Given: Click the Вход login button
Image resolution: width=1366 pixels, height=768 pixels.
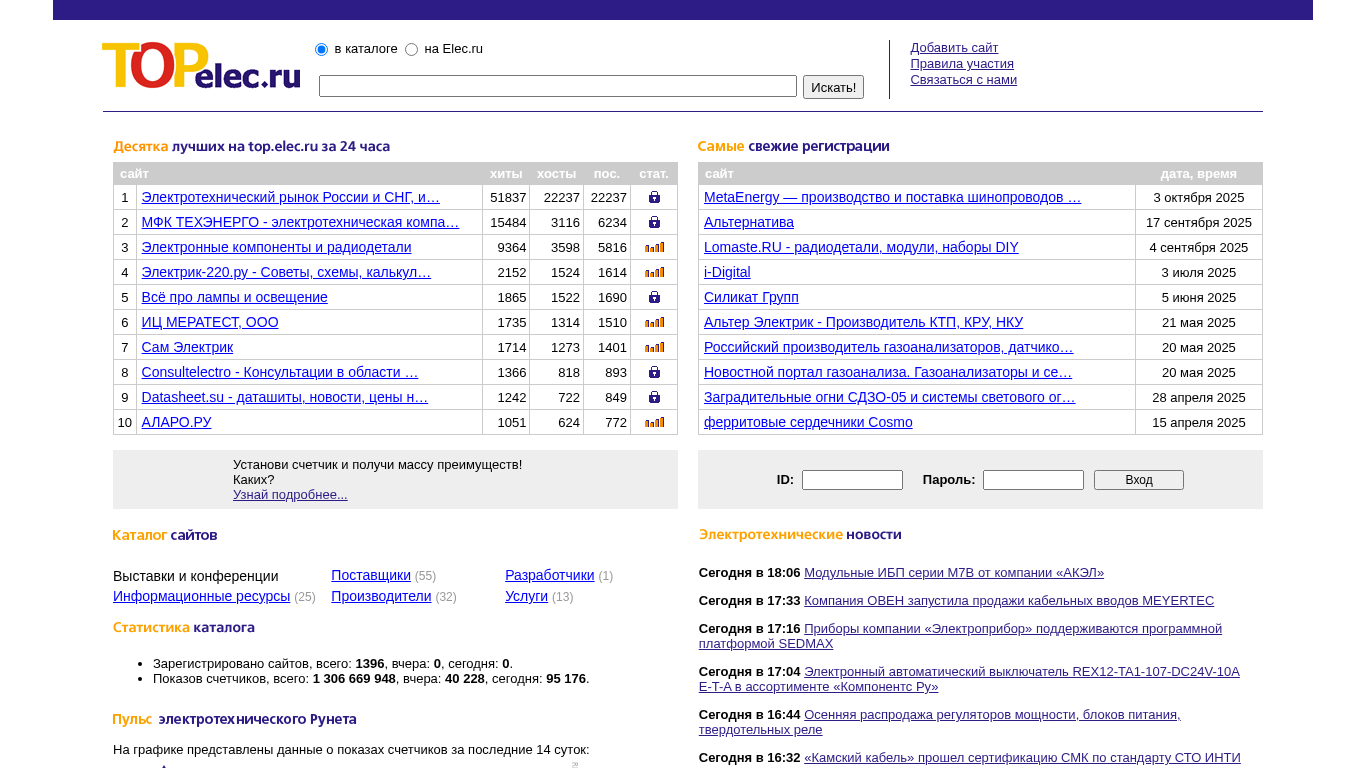Looking at the screenshot, I should pyautogui.click(x=1138, y=480).
